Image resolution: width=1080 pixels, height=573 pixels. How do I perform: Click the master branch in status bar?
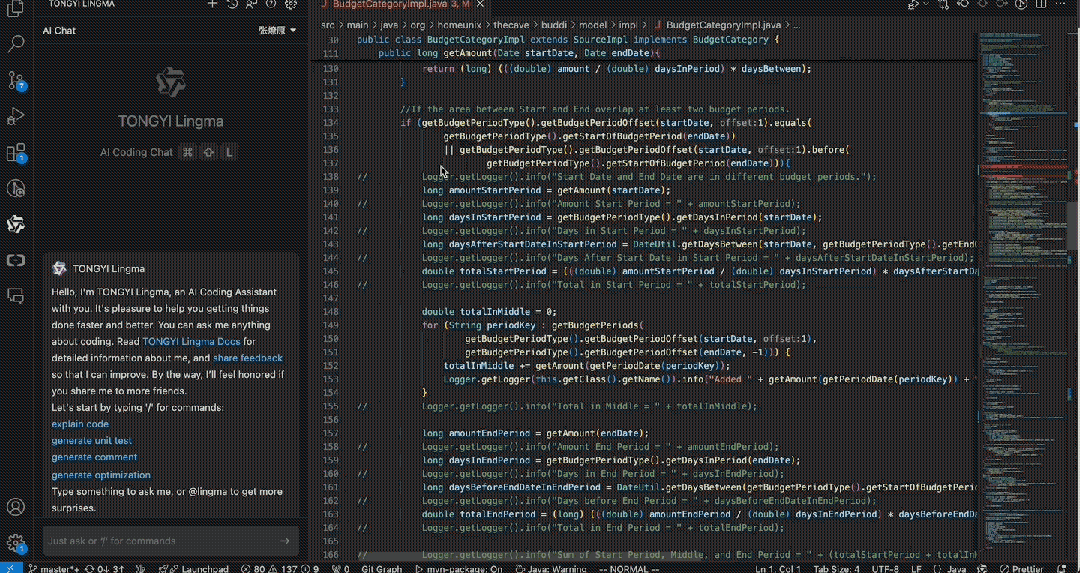[x=54, y=569]
